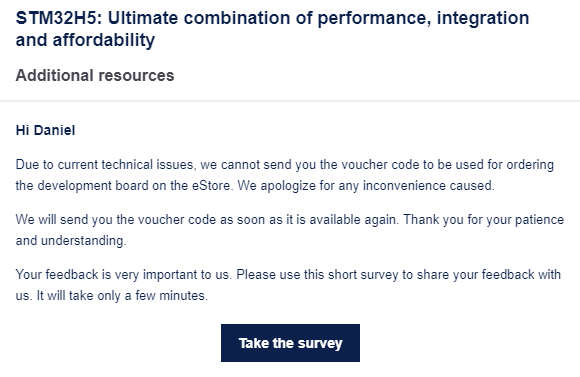Image resolution: width=580 pixels, height=377 pixels.
Task: Click the Take the survey button
Action: [x=290, y=343]
